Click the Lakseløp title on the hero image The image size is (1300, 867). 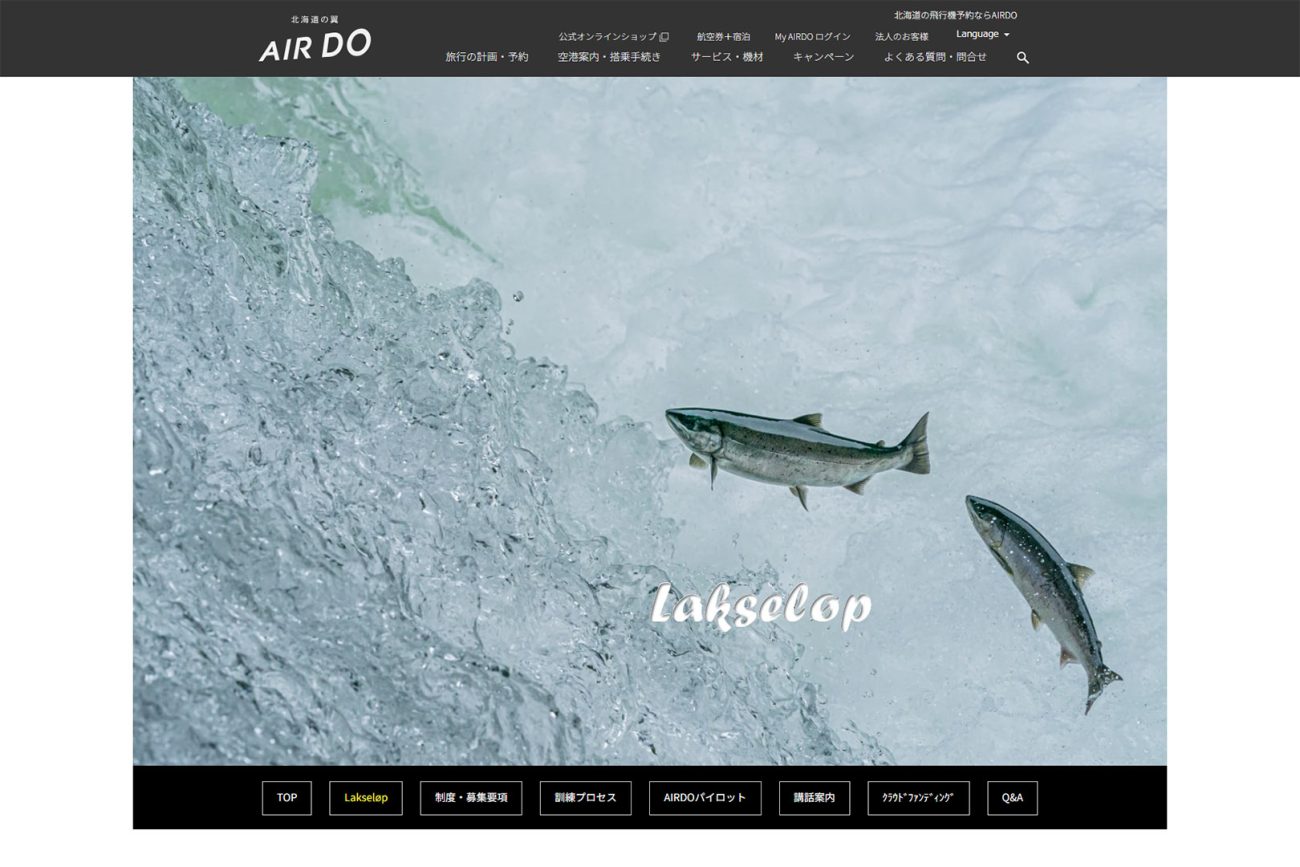(761, 606)
